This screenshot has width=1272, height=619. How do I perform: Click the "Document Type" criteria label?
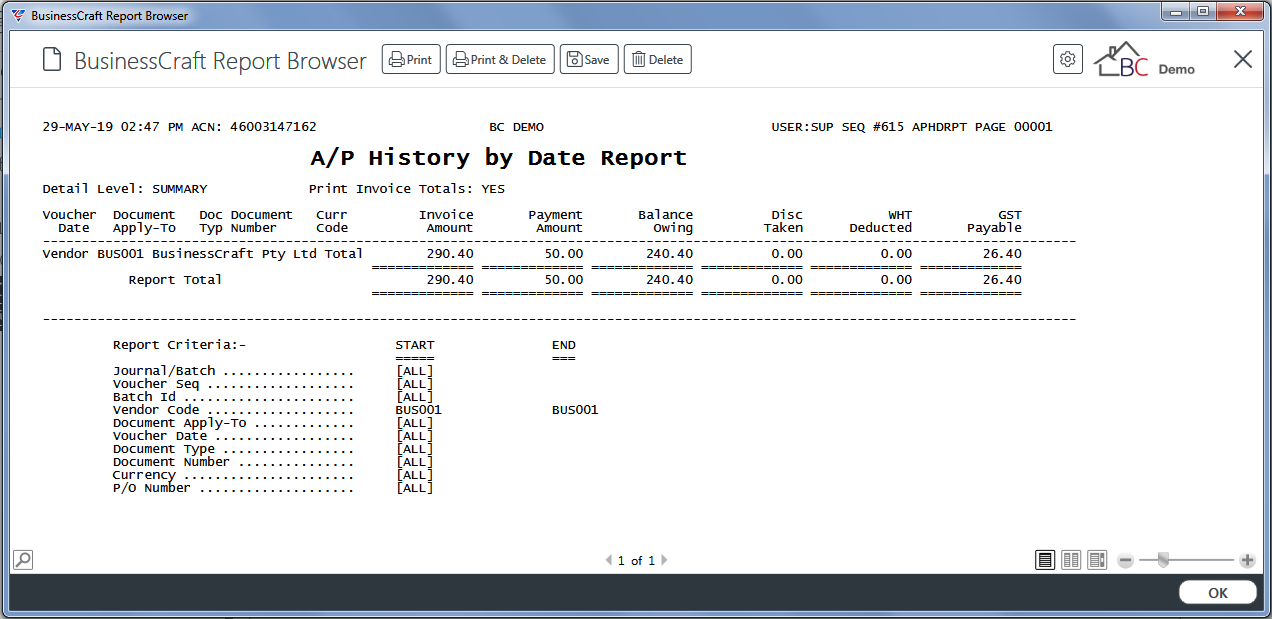tap(164, 449)
